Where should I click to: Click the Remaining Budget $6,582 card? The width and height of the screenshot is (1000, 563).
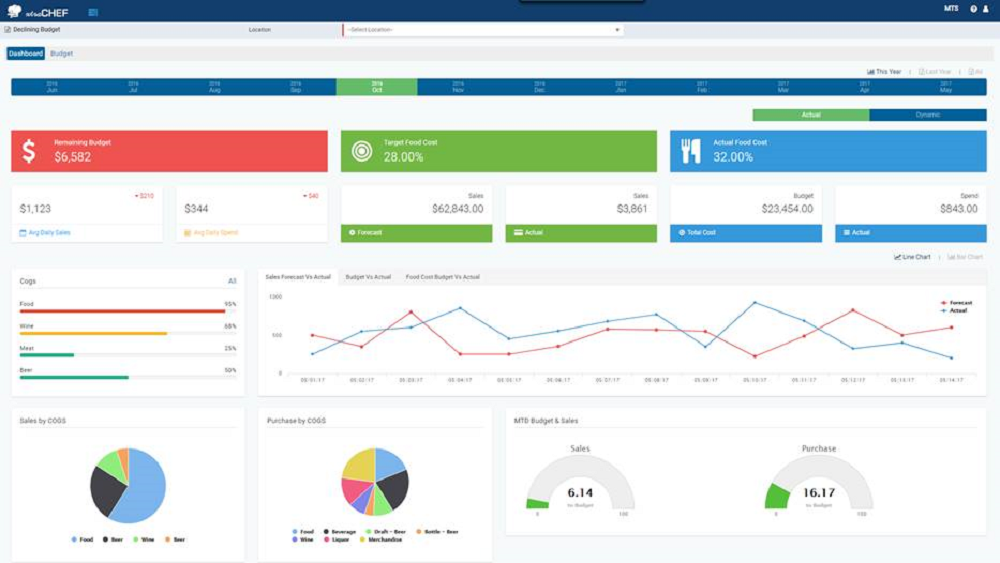(169, 151)
